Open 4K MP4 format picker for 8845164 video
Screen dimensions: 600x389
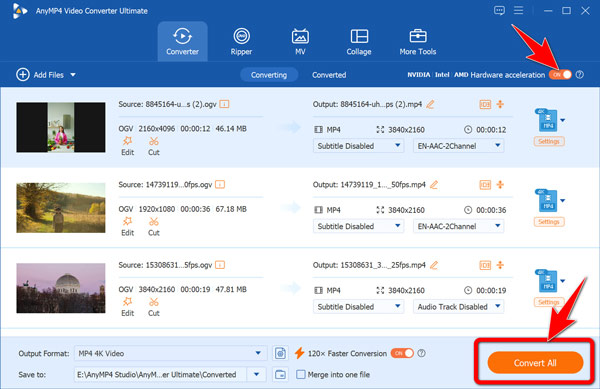point(549,120)
